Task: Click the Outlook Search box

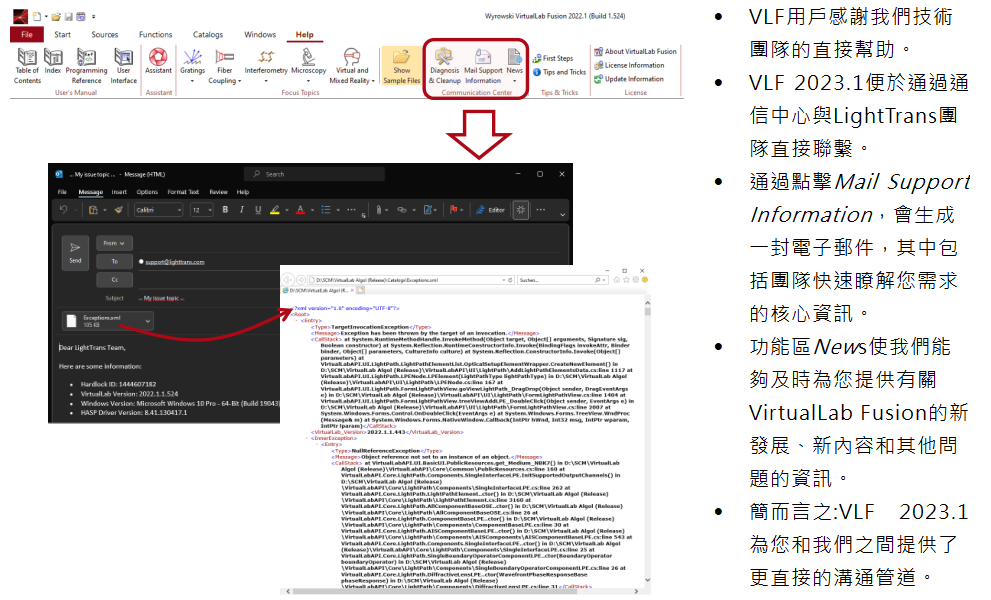Action: coord(314,174)
